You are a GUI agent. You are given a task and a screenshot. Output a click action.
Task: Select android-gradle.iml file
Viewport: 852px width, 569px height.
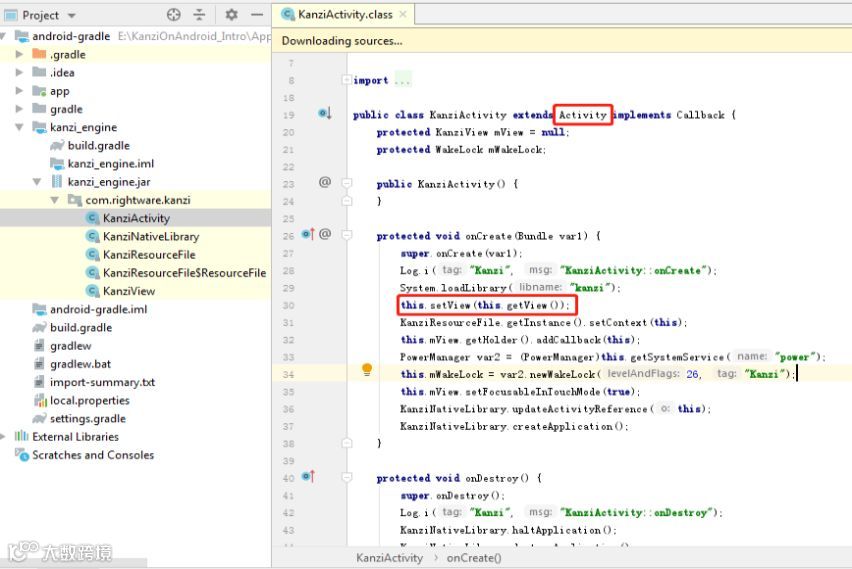(98, 309)
